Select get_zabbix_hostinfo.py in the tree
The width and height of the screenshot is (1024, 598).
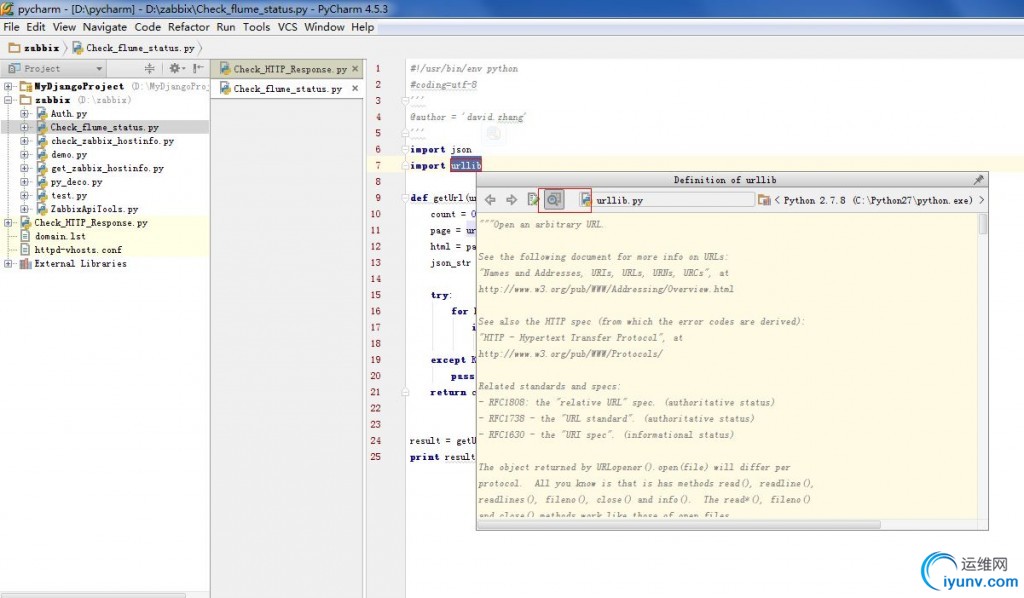pos(107,168)
